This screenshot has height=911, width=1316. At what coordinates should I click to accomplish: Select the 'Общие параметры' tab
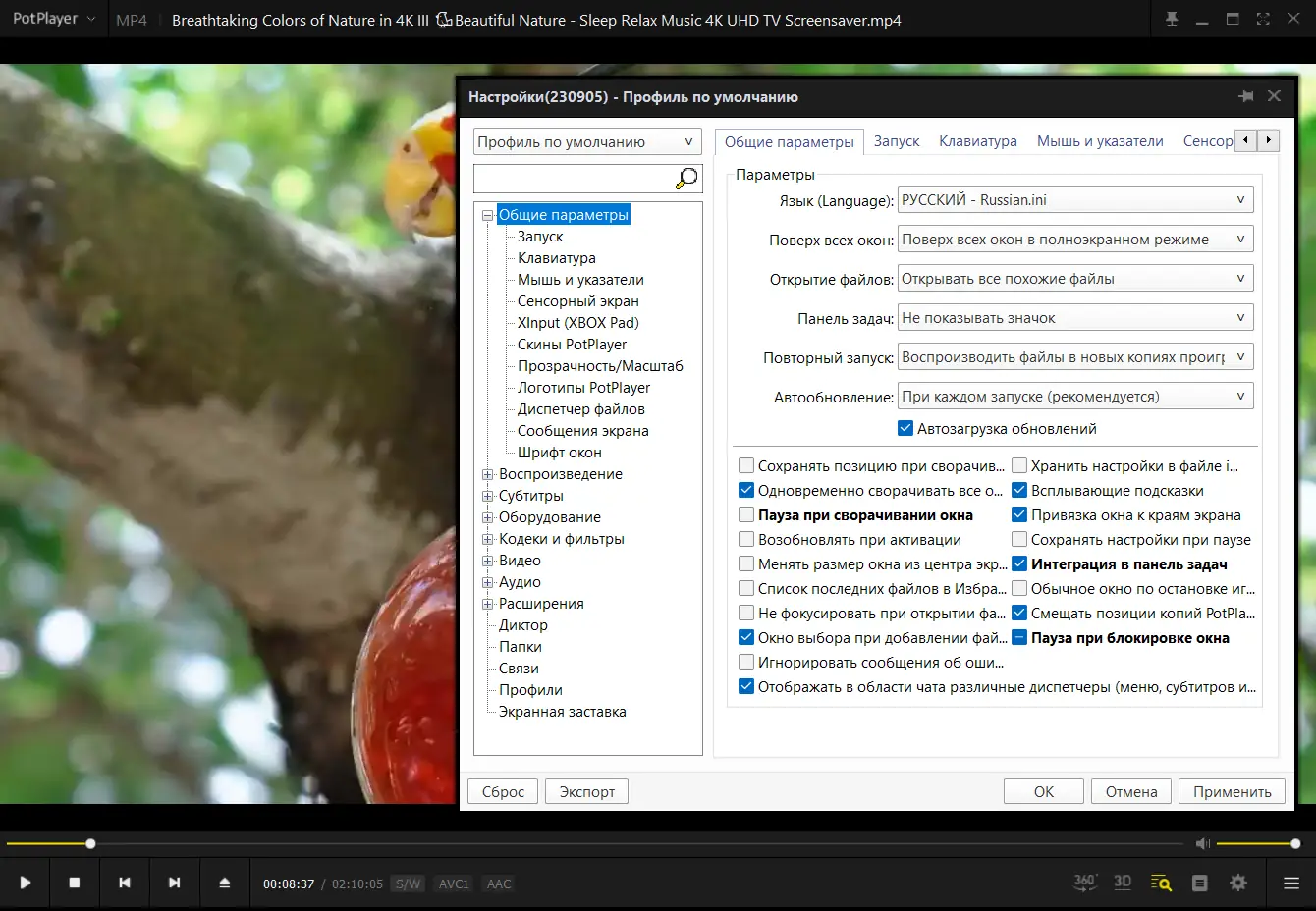click(x=790, y=141)
